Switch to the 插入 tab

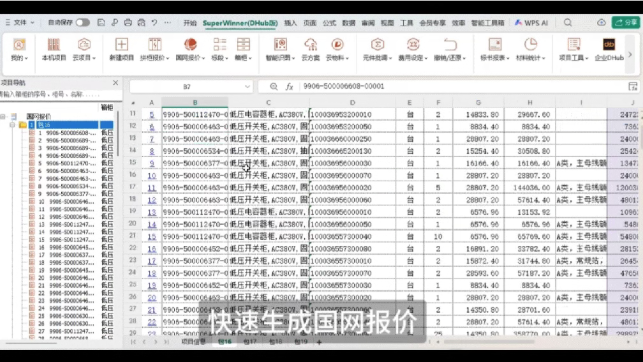[x=290, y=23]
